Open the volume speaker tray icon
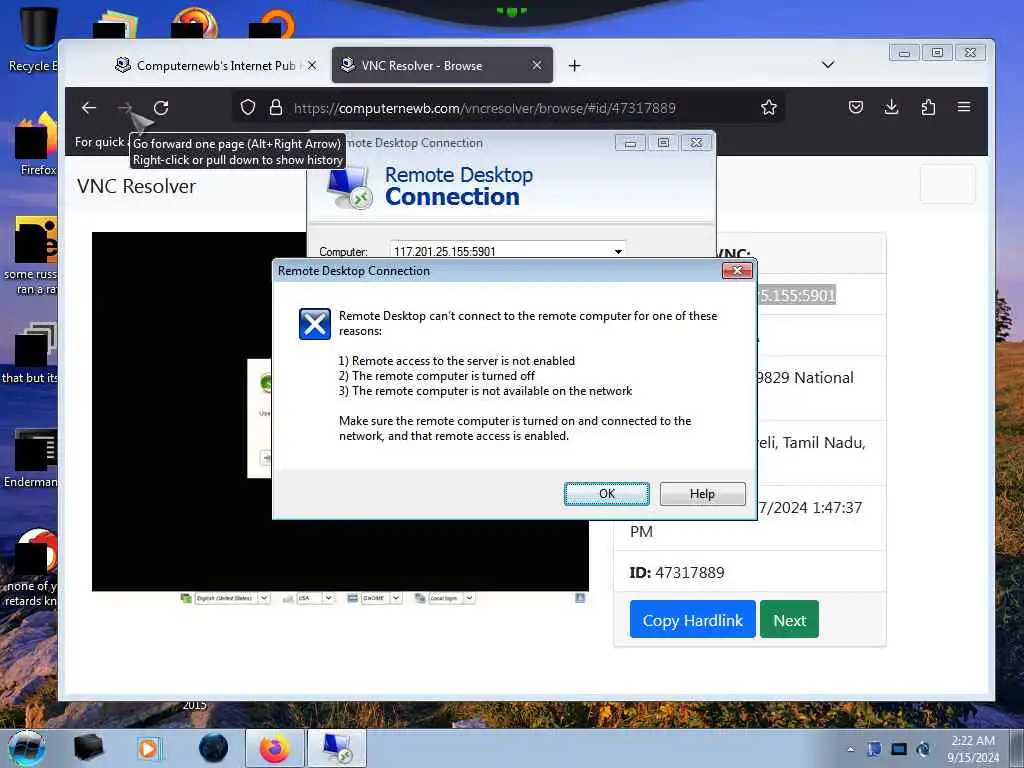Image resolution: width=1024 pixels, height=768 pixels. pos(923,749)
